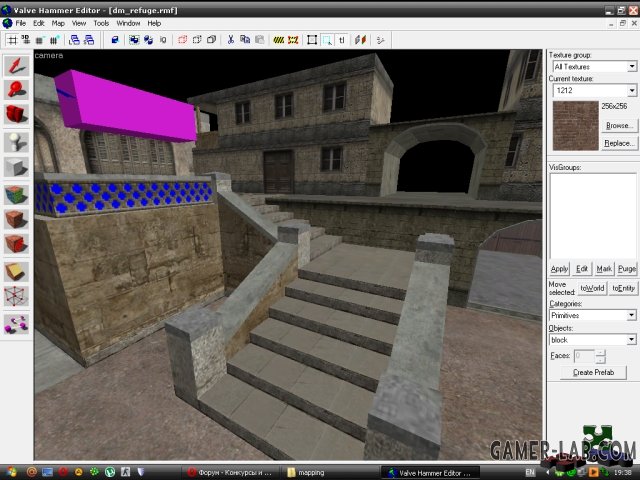The width and height of the screenshot is (640, 480).
Task: Click the Faces number input field
Action: pos(584,356)
